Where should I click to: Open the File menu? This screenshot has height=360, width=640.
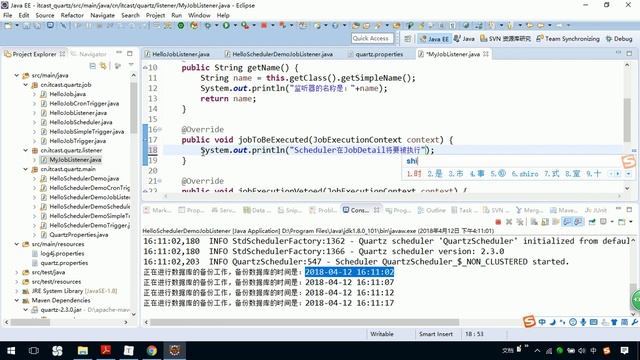tap(8, 15)
